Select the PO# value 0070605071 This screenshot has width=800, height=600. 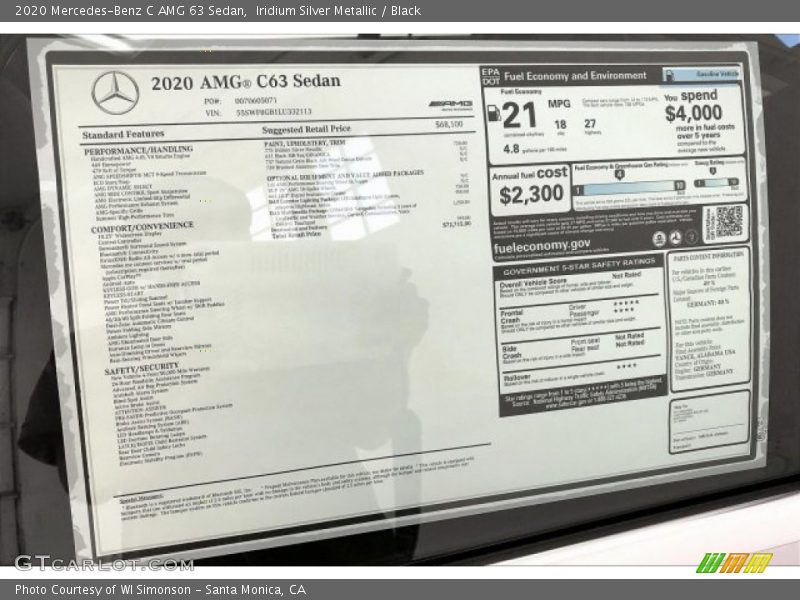click(256, 101)
